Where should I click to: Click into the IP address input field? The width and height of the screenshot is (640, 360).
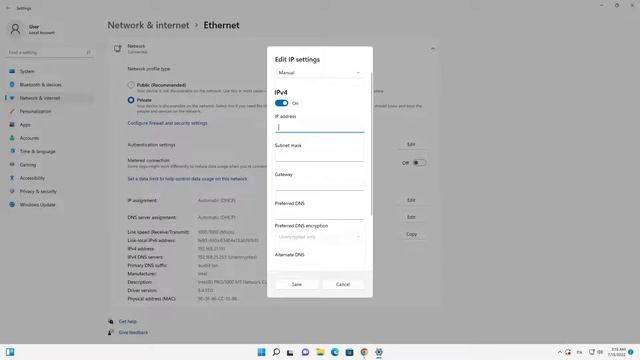click(x=319, y=127)
